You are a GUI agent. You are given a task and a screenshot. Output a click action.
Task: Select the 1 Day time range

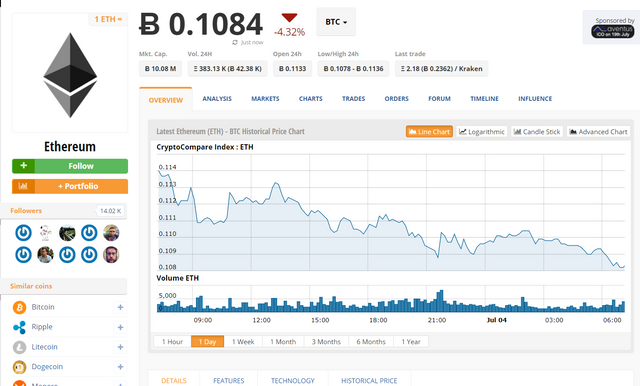click(x=207, y=342)
